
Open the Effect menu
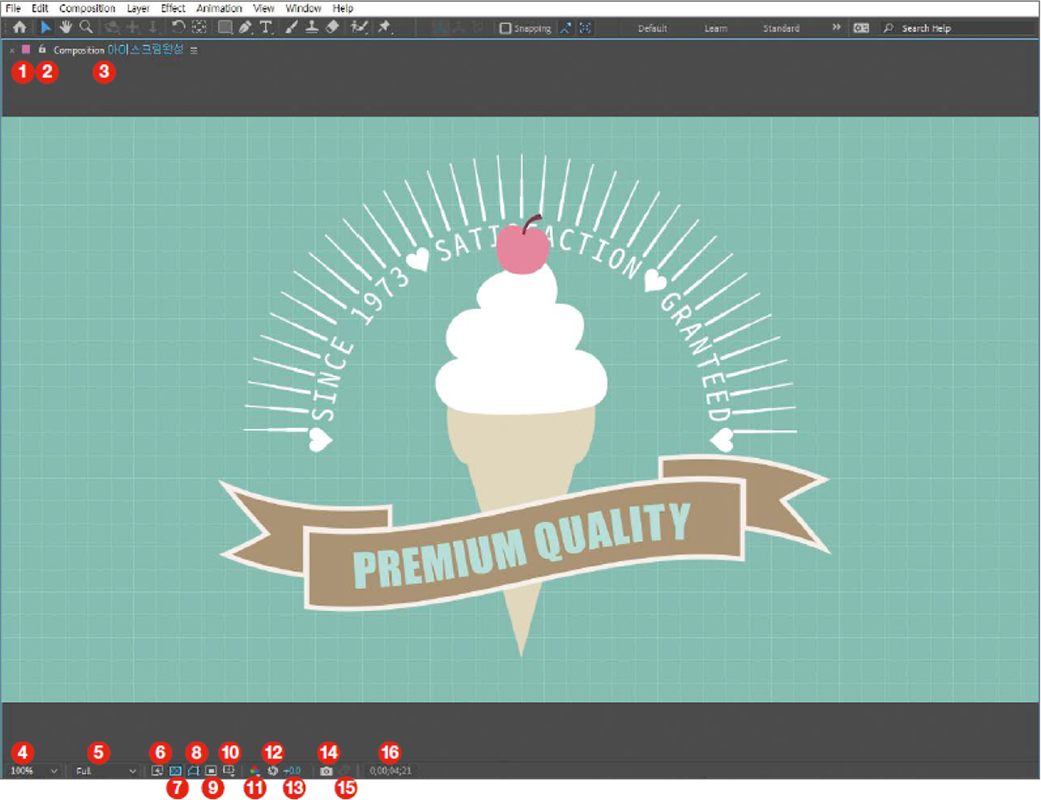coord(173,8)
